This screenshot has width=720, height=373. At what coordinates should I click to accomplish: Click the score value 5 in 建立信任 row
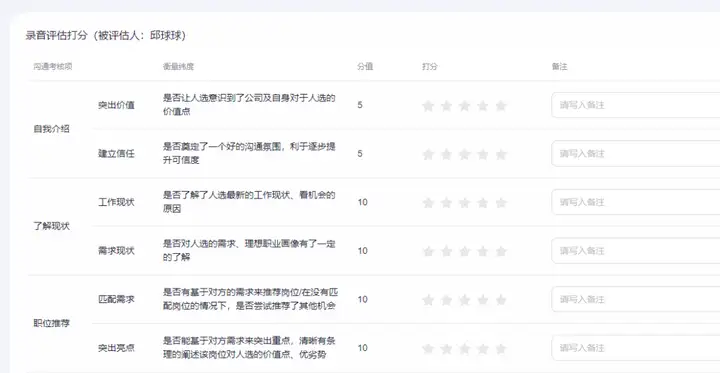(x=360, y=153)
